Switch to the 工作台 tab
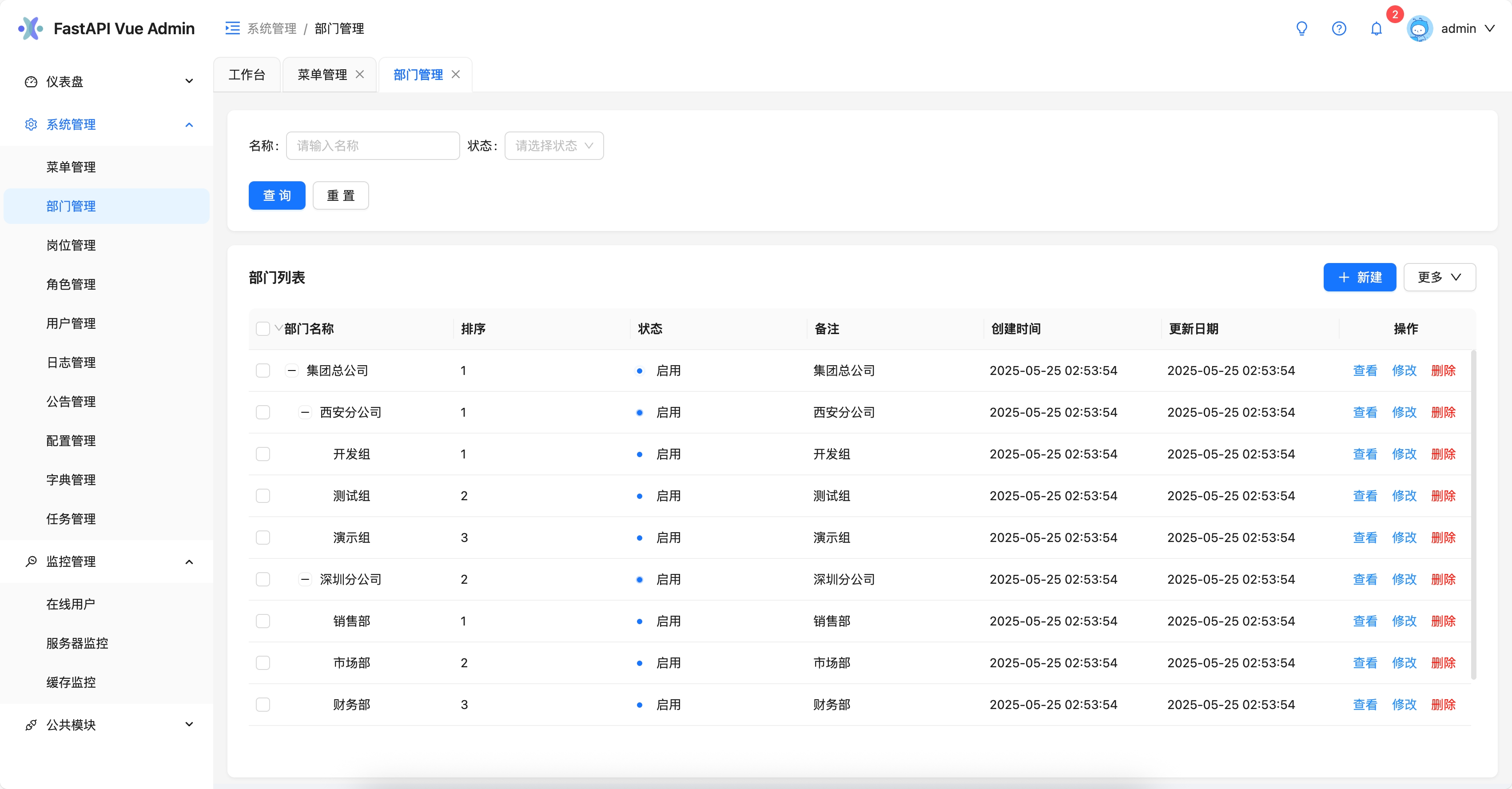 point(247,75)
